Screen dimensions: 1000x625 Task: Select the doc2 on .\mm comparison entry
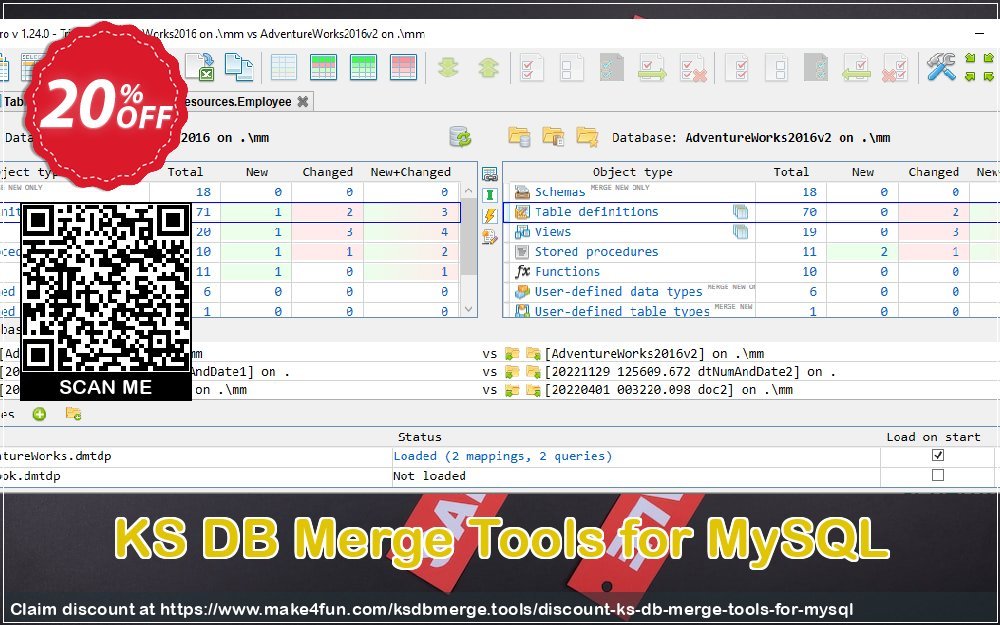point(668,390)
